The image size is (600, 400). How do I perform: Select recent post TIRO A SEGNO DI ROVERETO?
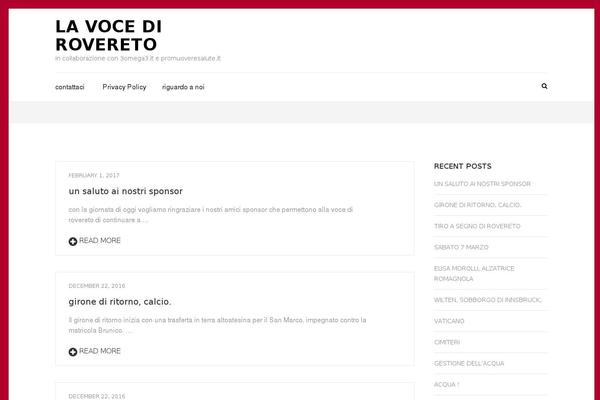477,226
